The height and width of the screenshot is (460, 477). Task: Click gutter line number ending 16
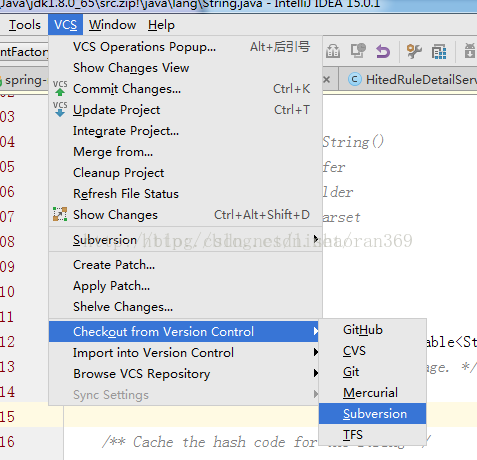[x=7, y=442]
